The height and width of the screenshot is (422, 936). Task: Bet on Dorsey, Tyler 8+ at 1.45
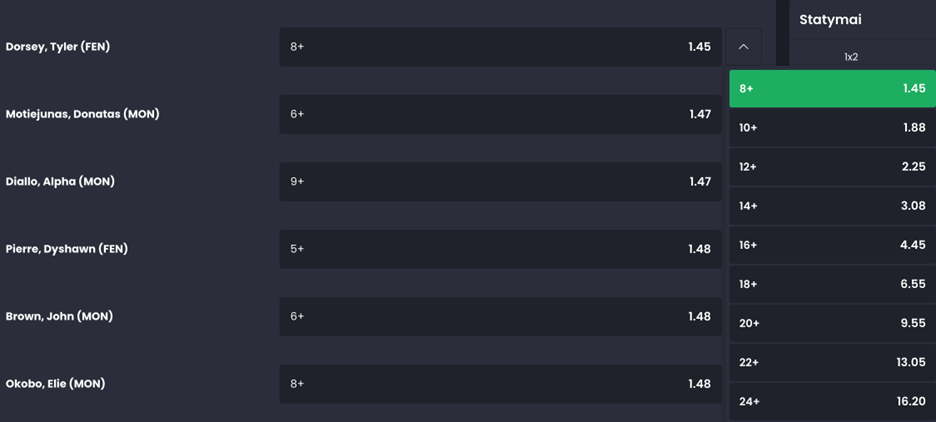(x=500, y=47)
